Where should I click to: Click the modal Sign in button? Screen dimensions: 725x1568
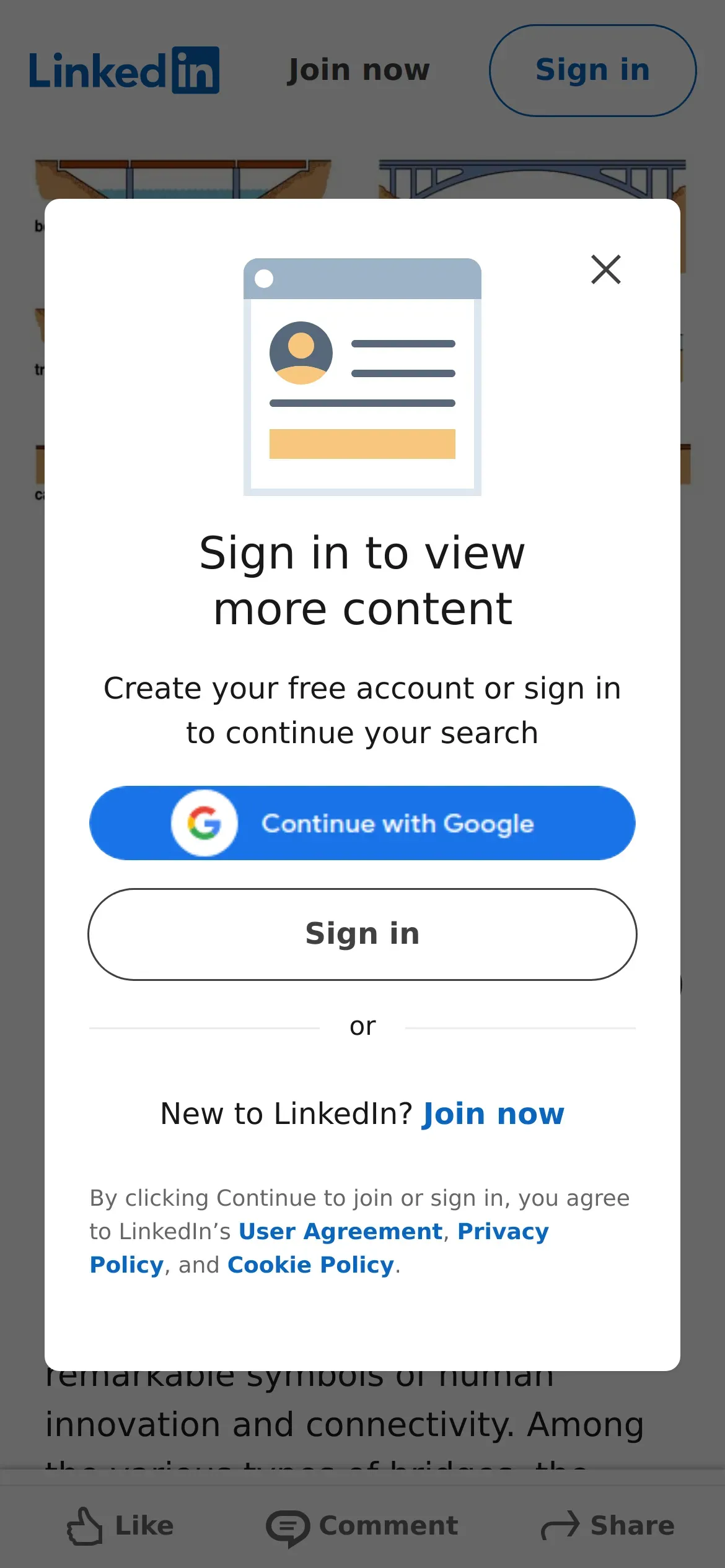362,934
